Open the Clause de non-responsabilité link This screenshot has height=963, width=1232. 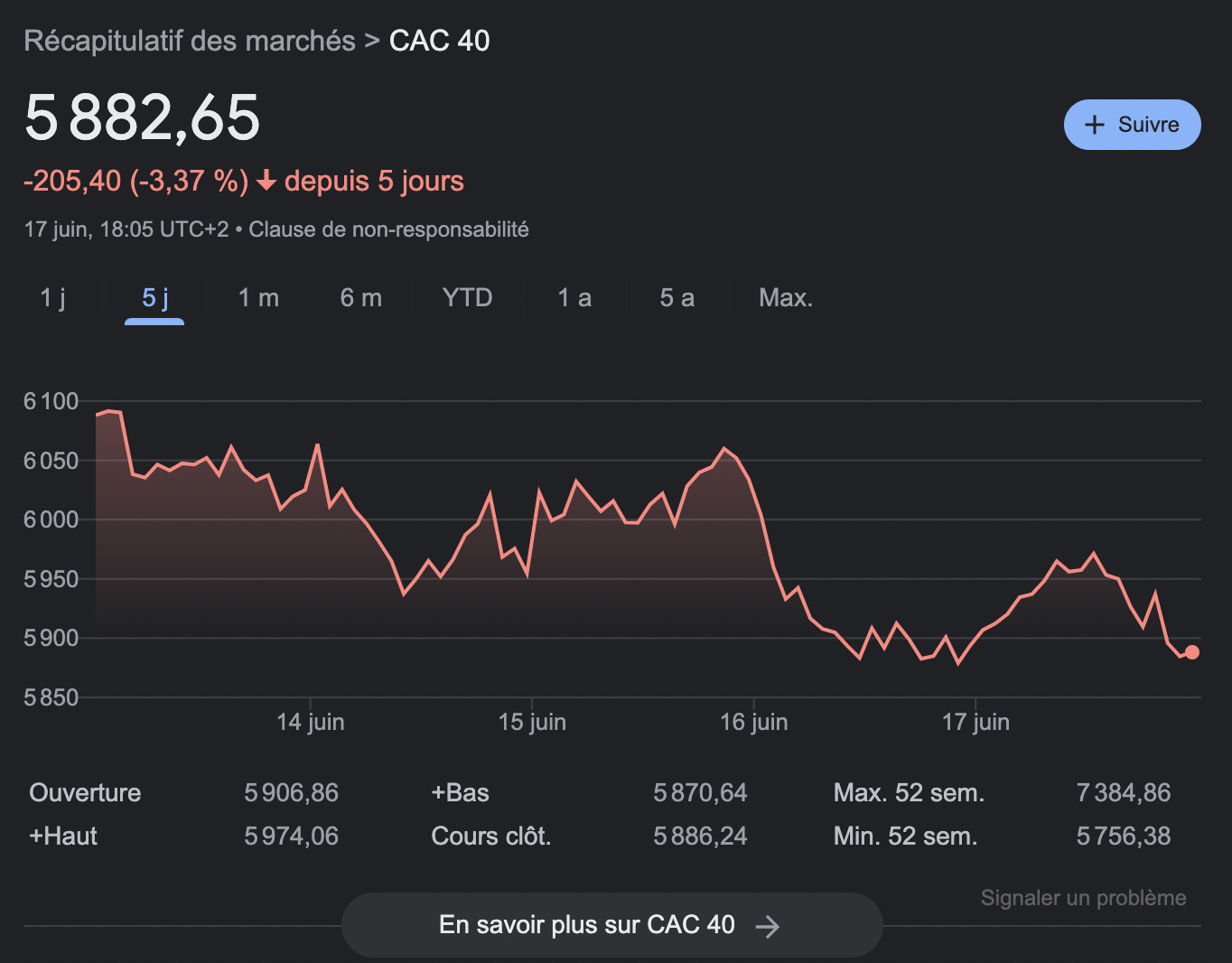point(388,229)
